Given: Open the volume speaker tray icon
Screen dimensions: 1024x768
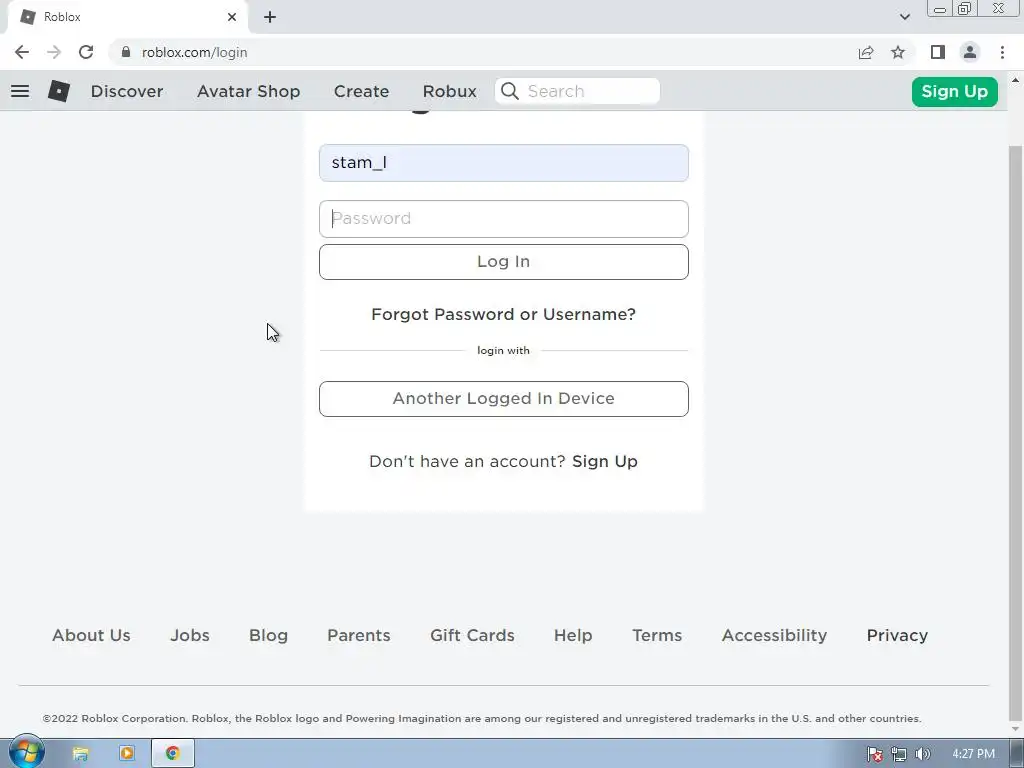Looking at the screenshot, I should coord(922,754).
